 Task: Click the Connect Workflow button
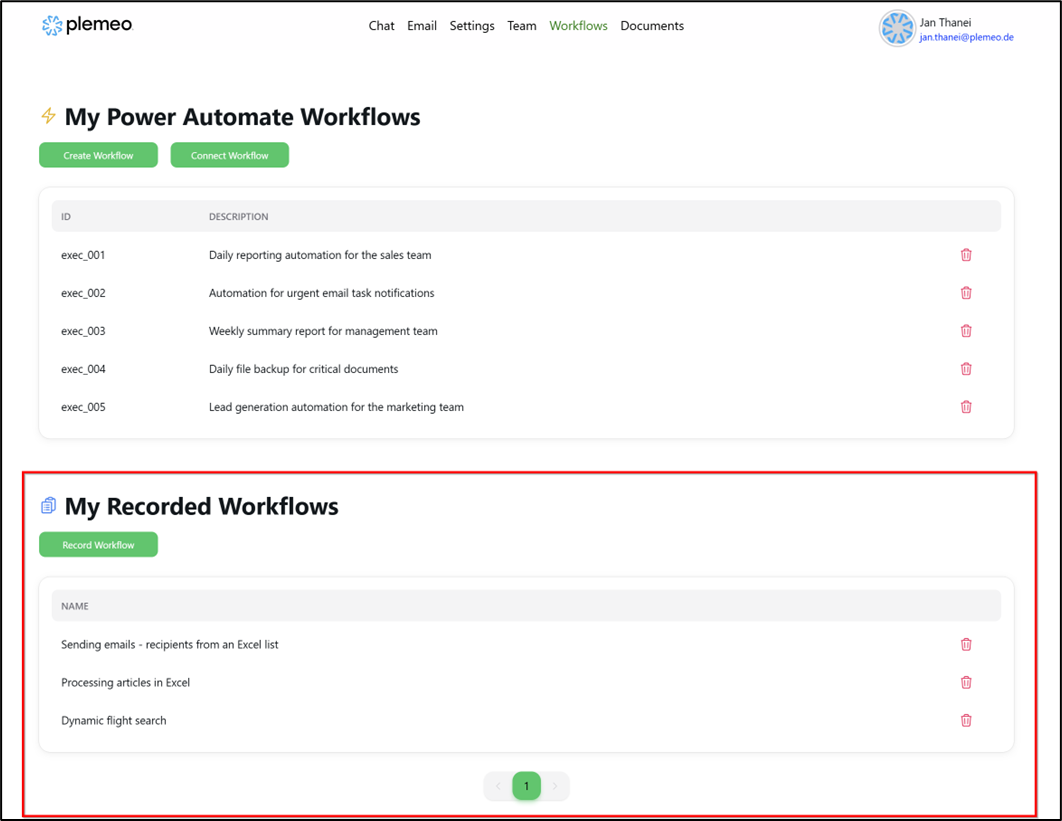(x=229, y=155)
